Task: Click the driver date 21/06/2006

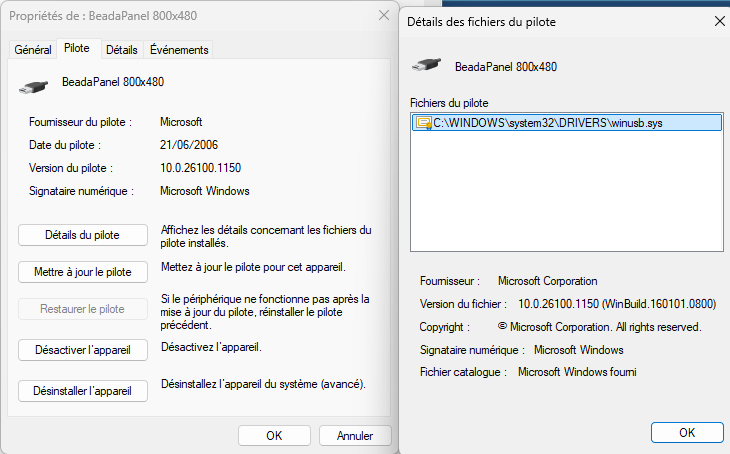Action: [x=189, y=145]
